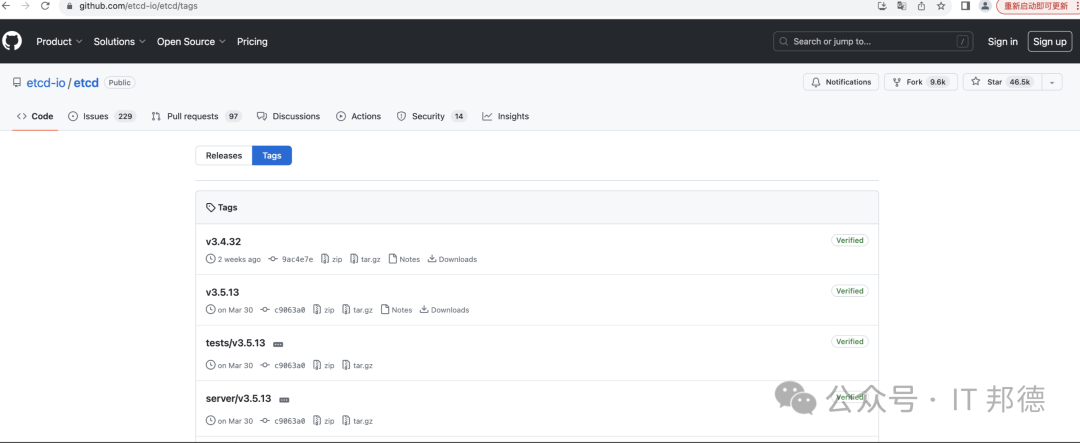The image size is (1080, 443).
Task: Open Notes for v3.4.32
Action: tap(404, 260)
